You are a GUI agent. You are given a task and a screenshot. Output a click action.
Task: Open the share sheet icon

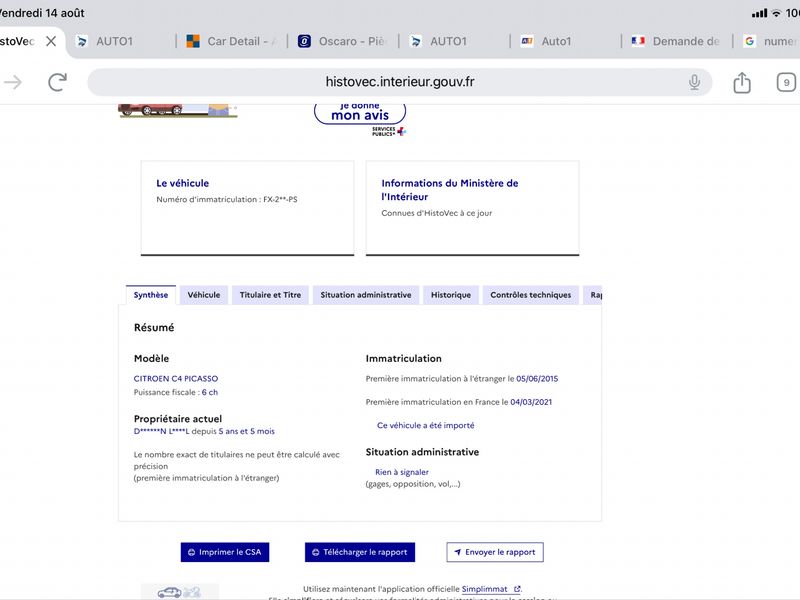click(742, 82)
